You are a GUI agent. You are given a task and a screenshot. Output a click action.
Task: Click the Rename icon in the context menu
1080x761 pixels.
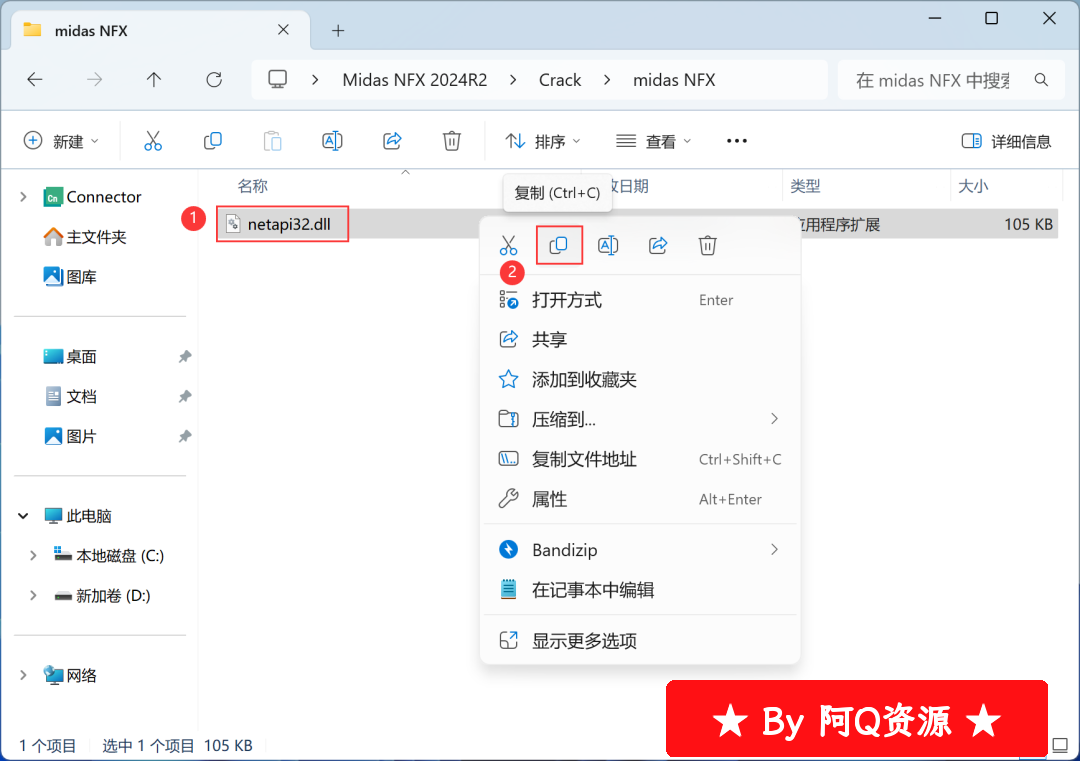pyautogui.click(x=608, y=245)
